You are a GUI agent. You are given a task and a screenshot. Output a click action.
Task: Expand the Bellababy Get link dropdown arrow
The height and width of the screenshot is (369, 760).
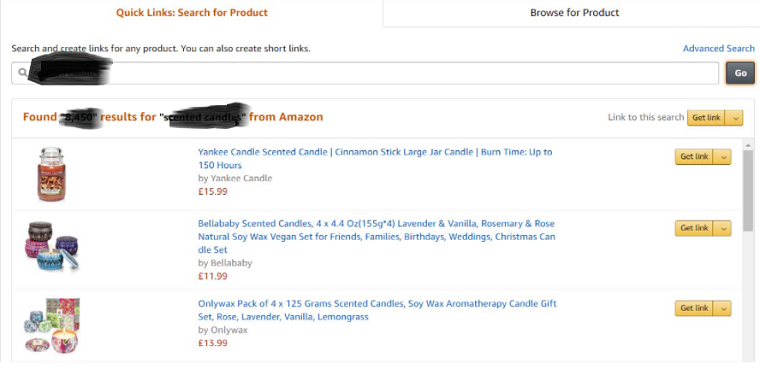pos(723,228)
